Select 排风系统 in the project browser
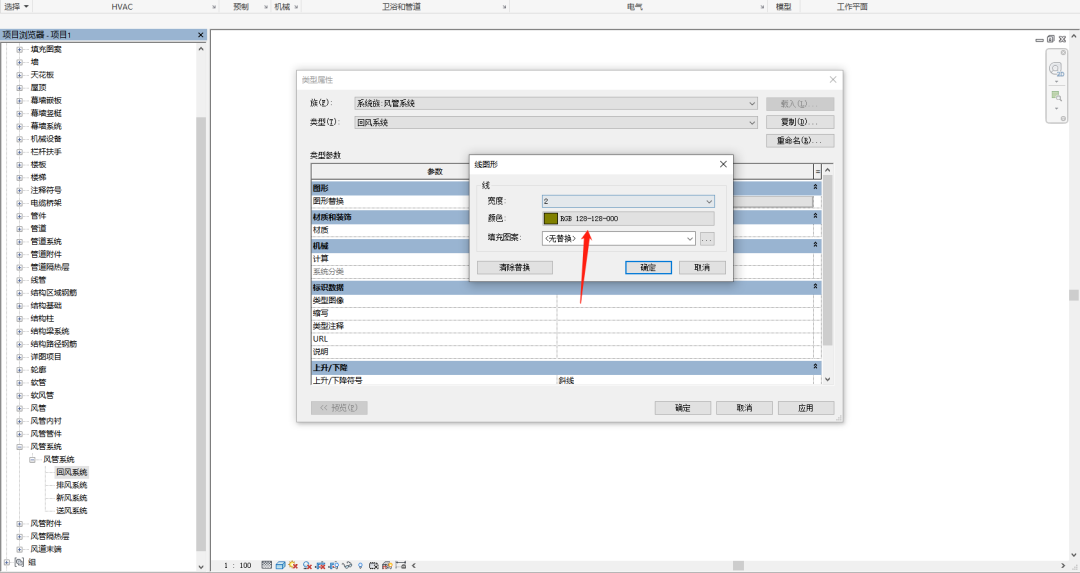Screen dimensions: 1080x573 pyautogui.click(x=71, y=485)
